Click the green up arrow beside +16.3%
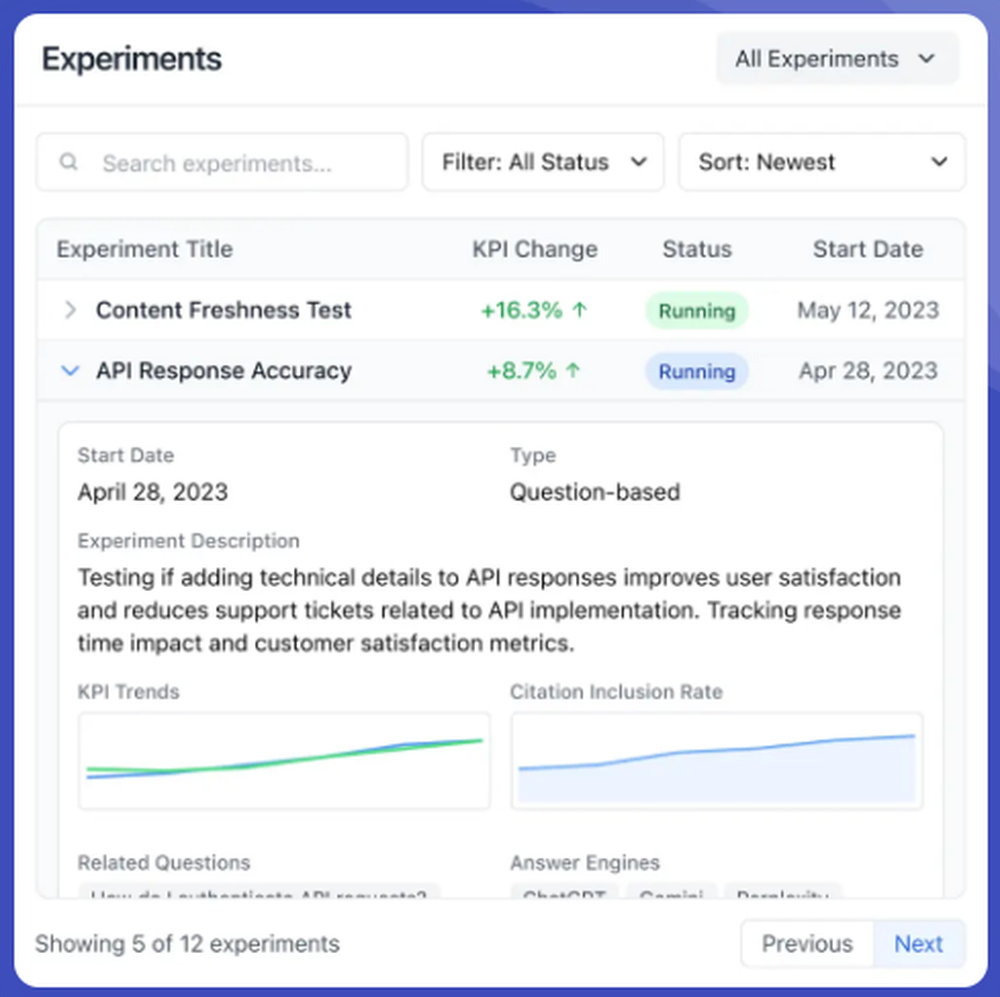The height and width of the screenshot is (997, 1000). 580,310
